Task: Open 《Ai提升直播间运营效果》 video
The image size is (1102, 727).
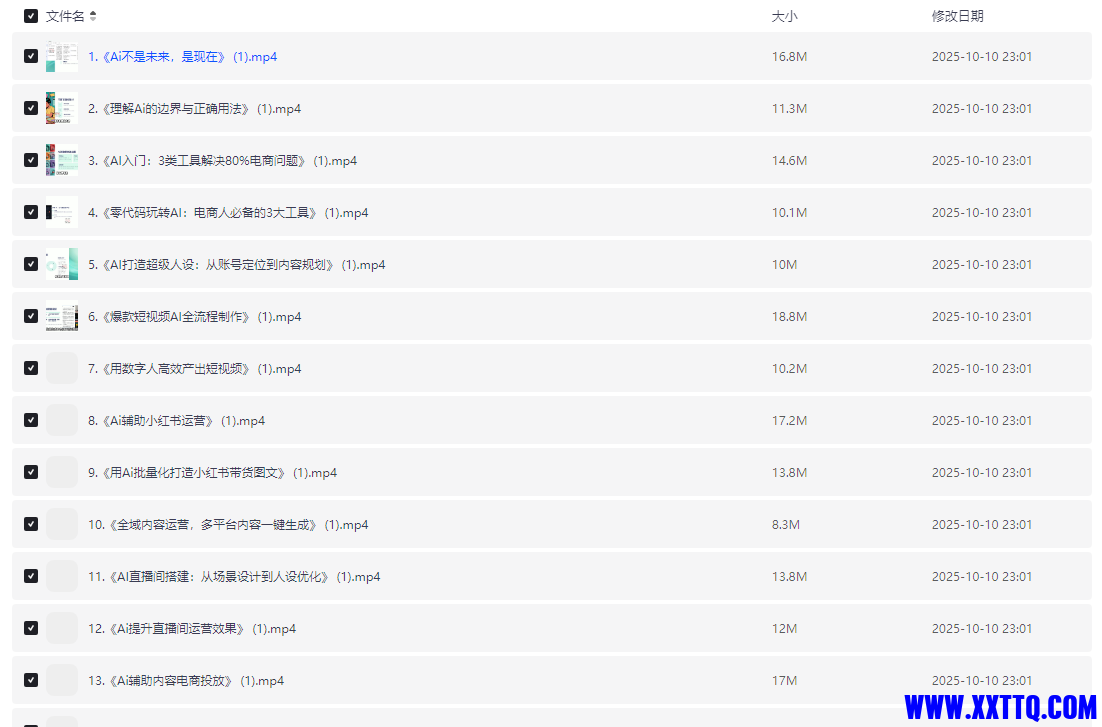Action: [x=191, y=628]
